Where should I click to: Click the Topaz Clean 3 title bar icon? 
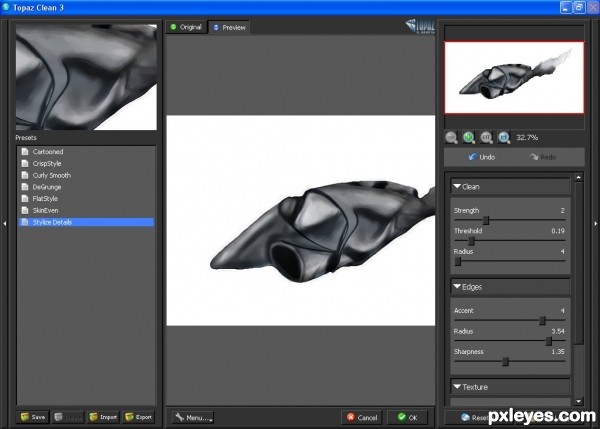click(6, 7)
